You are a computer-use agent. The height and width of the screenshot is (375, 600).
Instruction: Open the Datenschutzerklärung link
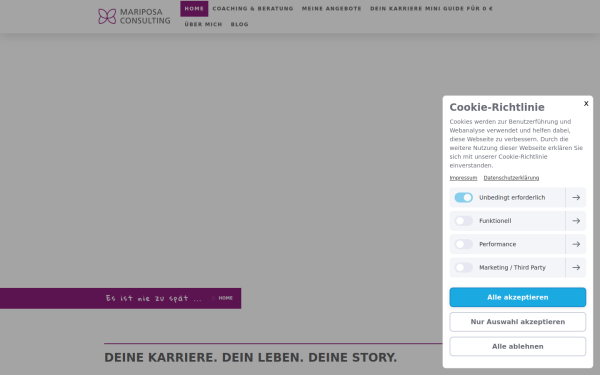[511, 178]
